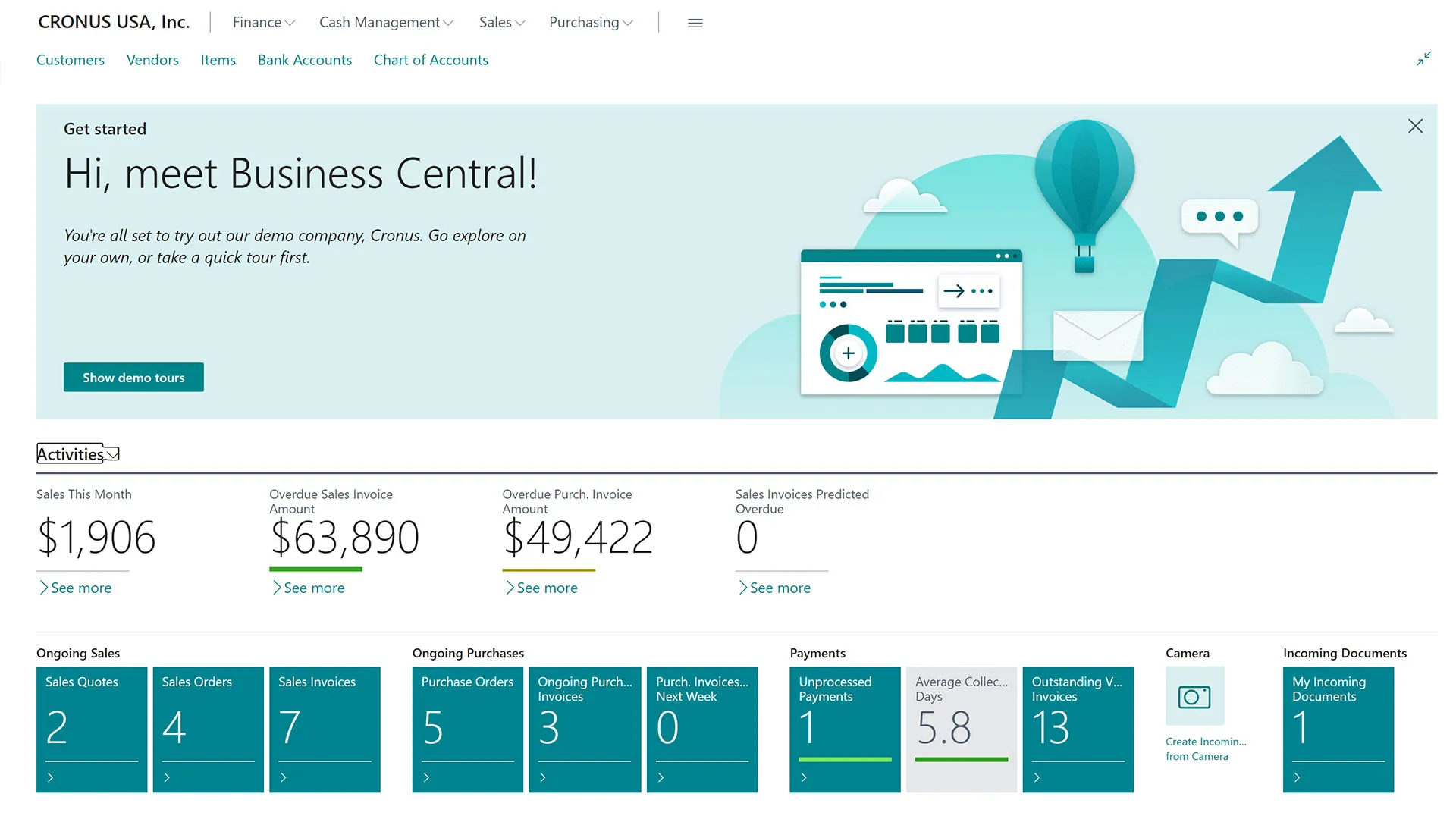Expand the Finance menu
This screenshot has height=819, width=1456.
[262, 22]
